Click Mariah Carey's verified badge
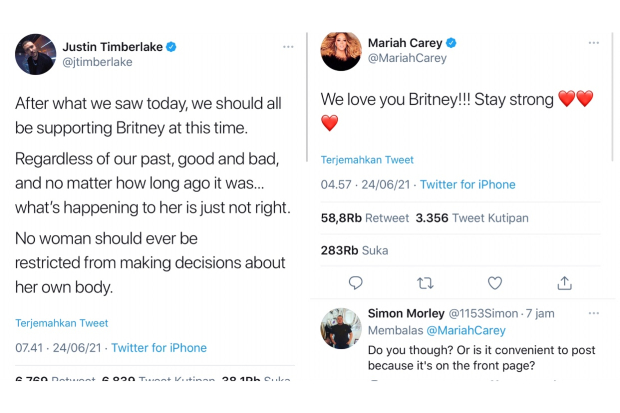Screen dimensions: 620x413 (451, 43)
